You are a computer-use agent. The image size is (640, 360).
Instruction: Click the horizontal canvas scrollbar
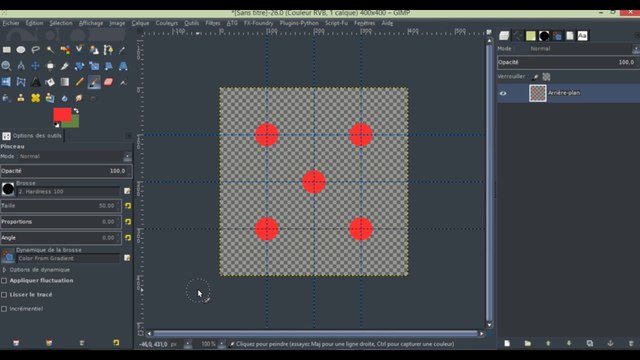[315, 334]
